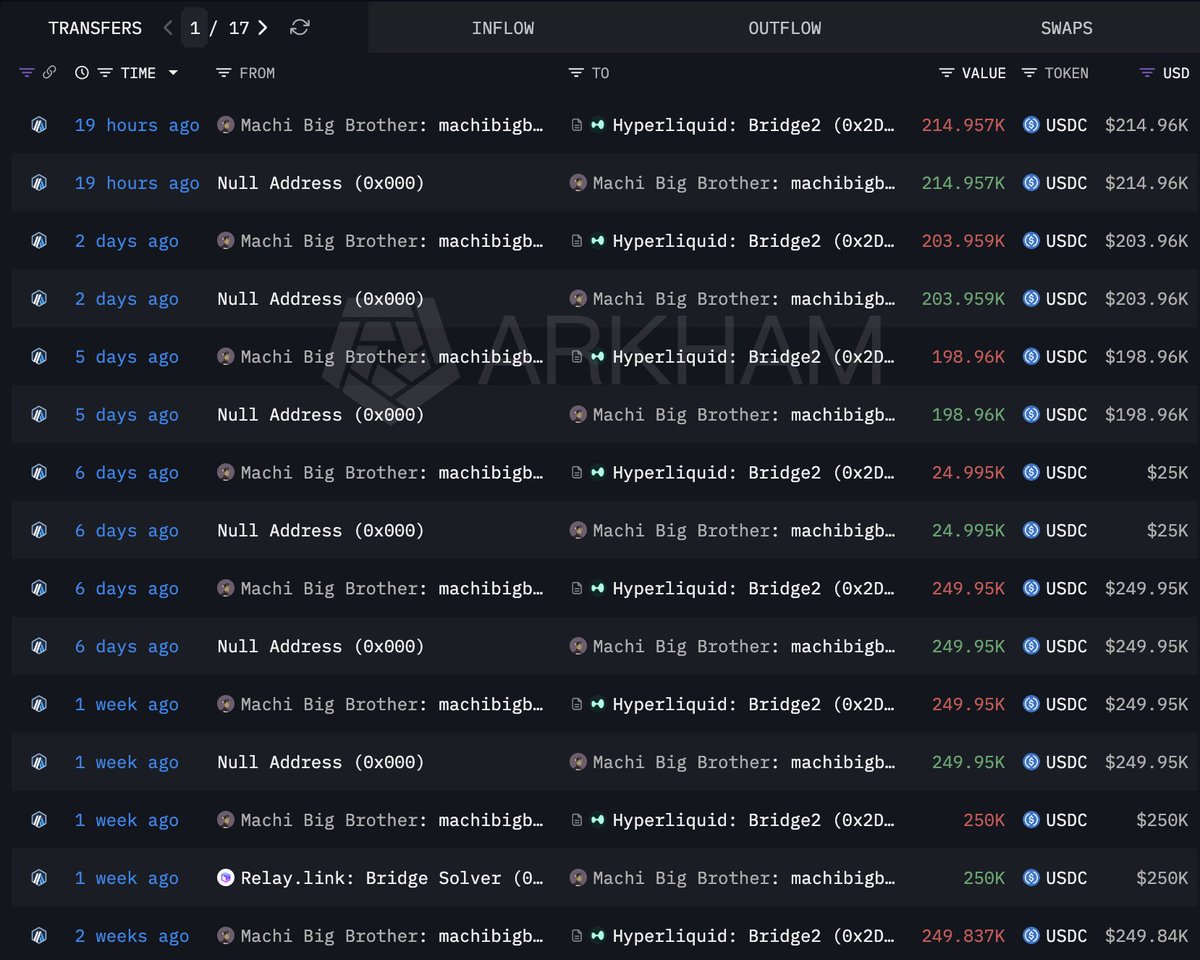
Task: Open the first "19 hours ago" transaction link
Action: pyautogui.click(x=137, y=125)
